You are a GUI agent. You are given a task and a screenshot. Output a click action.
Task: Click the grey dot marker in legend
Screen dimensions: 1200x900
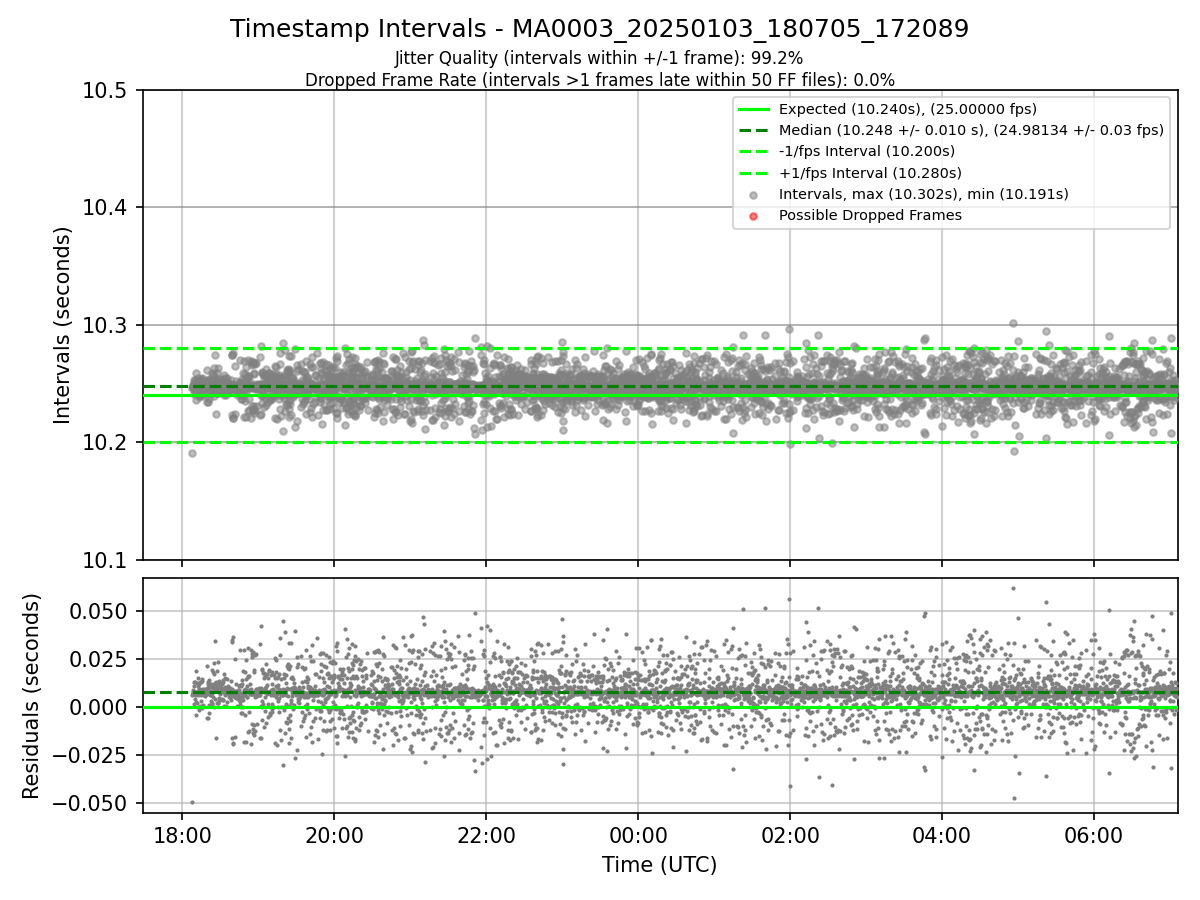754,195
